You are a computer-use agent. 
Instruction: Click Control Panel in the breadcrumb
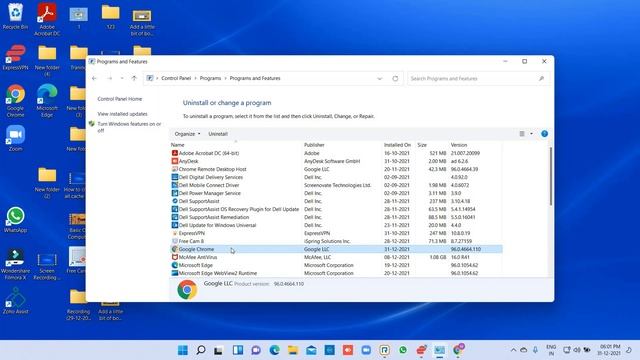[x=176, y=78]
